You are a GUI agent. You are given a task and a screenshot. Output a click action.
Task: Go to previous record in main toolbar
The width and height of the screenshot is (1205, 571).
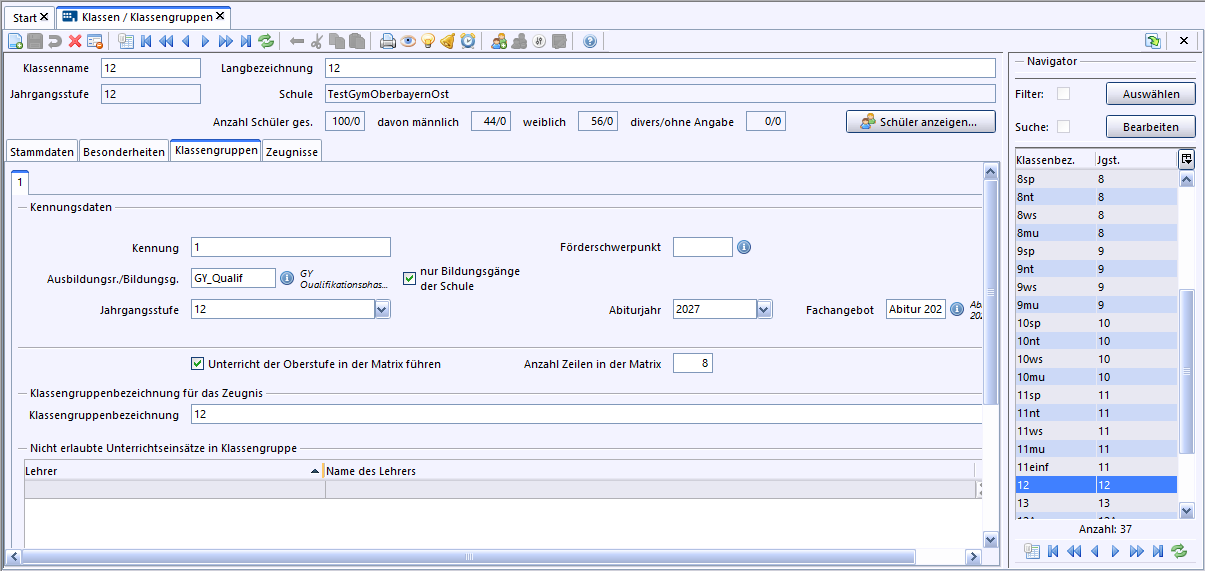[x=186, y=41]
